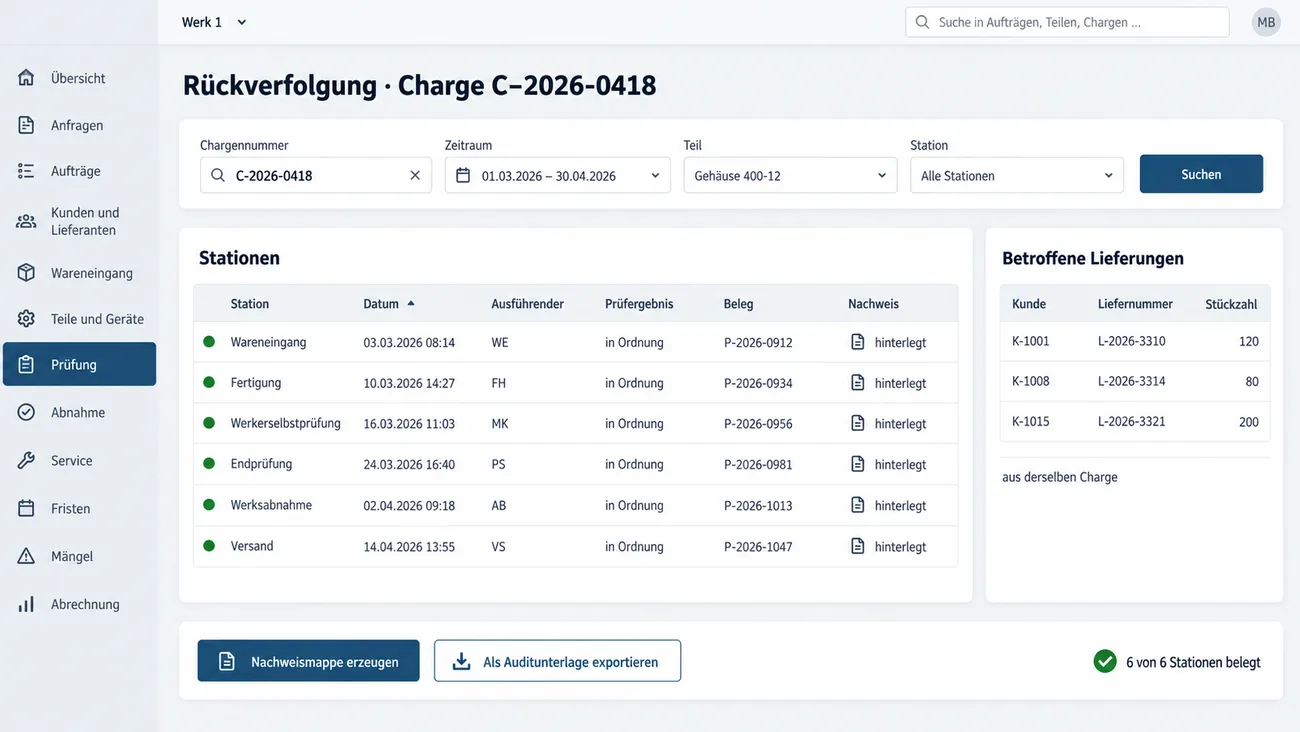This screenshot has height=732, width=1300.
Task: Click the green status dot for Endprüfung
Action: [x=209, y=464]
